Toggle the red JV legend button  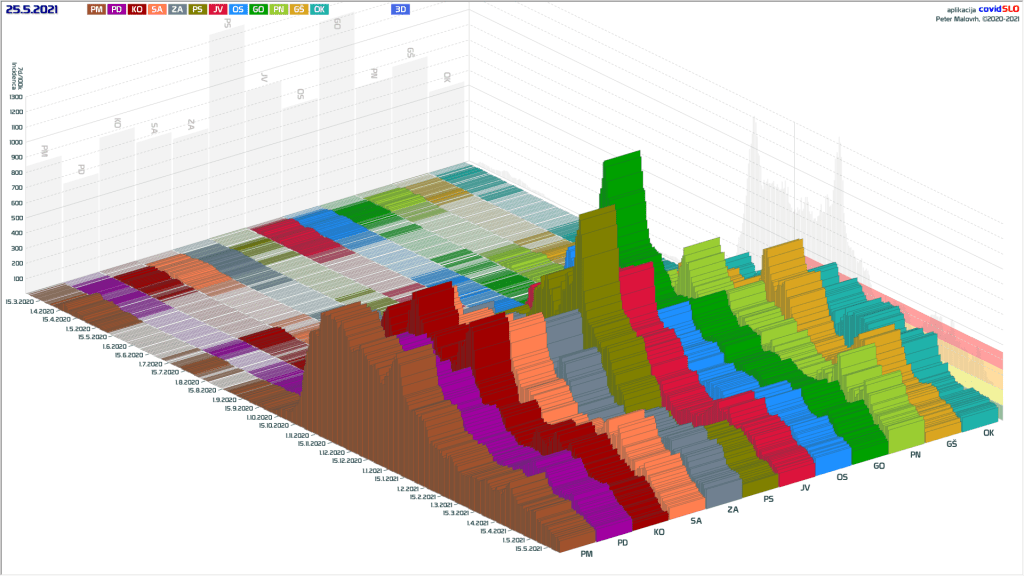click(218, 9)
